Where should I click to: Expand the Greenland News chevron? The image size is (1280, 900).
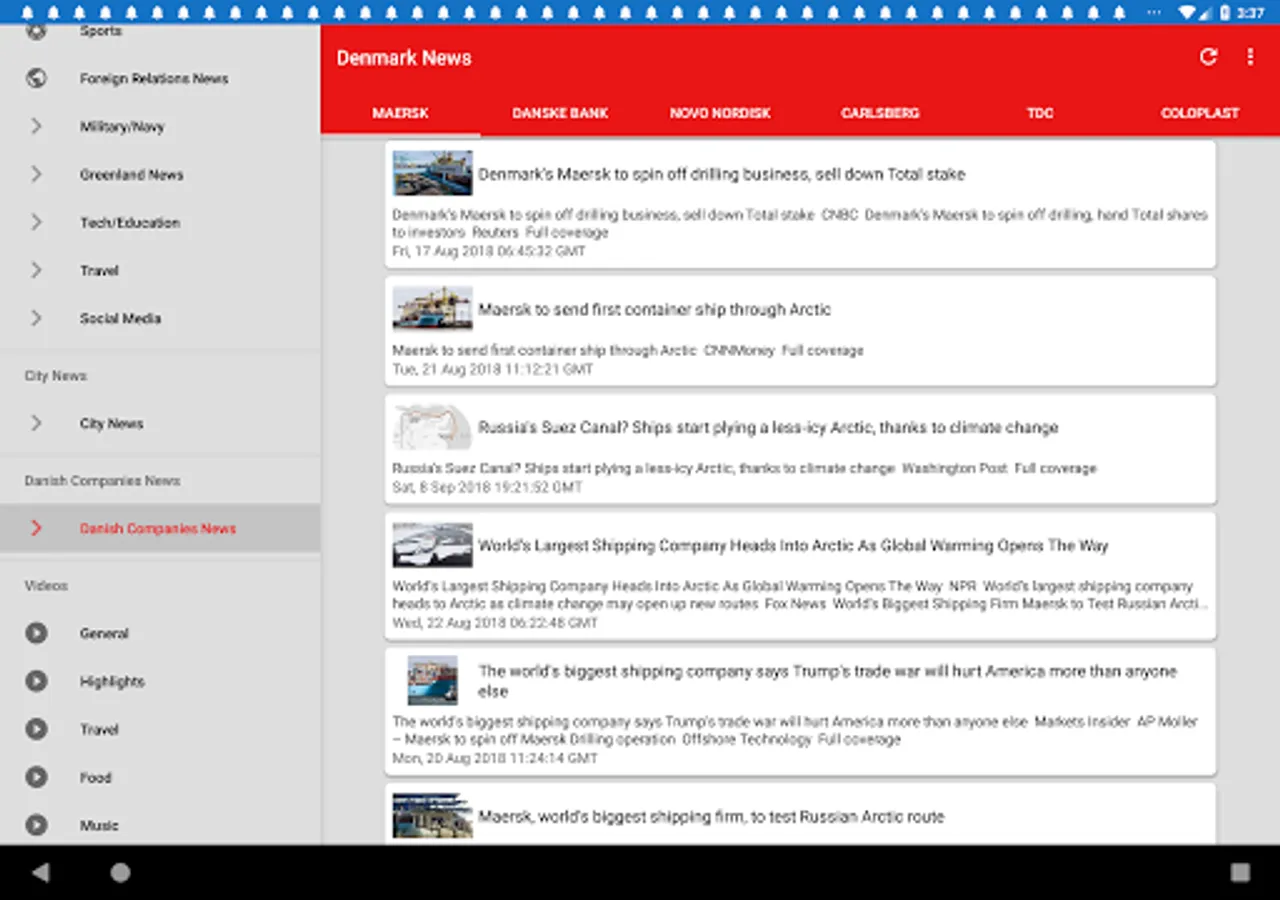pos(36,174)
